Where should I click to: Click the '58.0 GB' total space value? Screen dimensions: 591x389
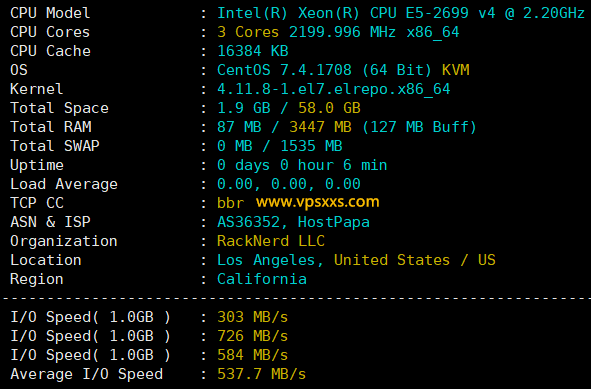click(x=329, y=108)
